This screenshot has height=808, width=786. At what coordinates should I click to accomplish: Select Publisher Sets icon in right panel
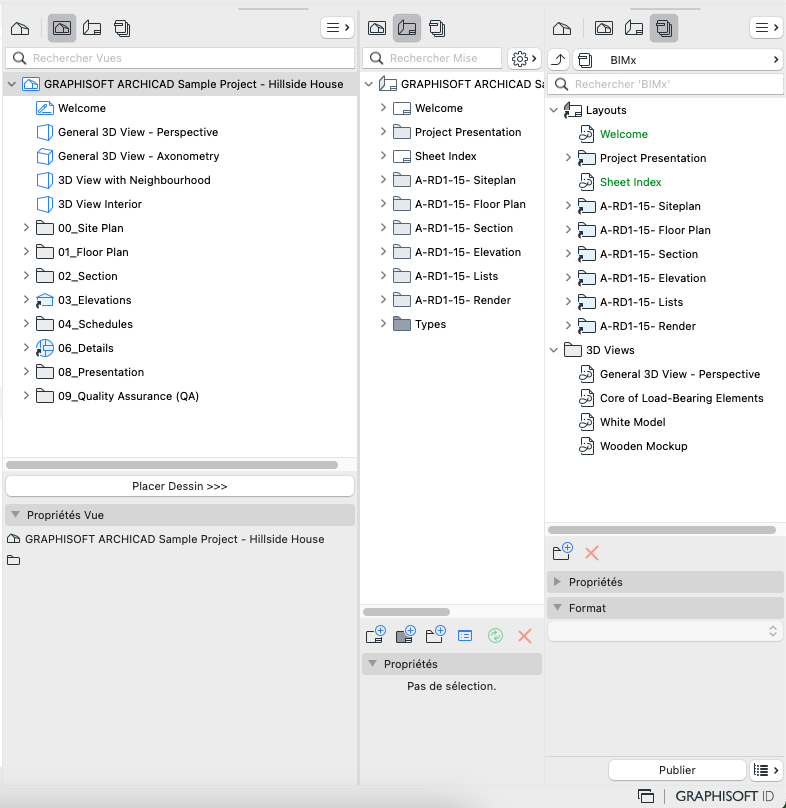pos(664,28)
